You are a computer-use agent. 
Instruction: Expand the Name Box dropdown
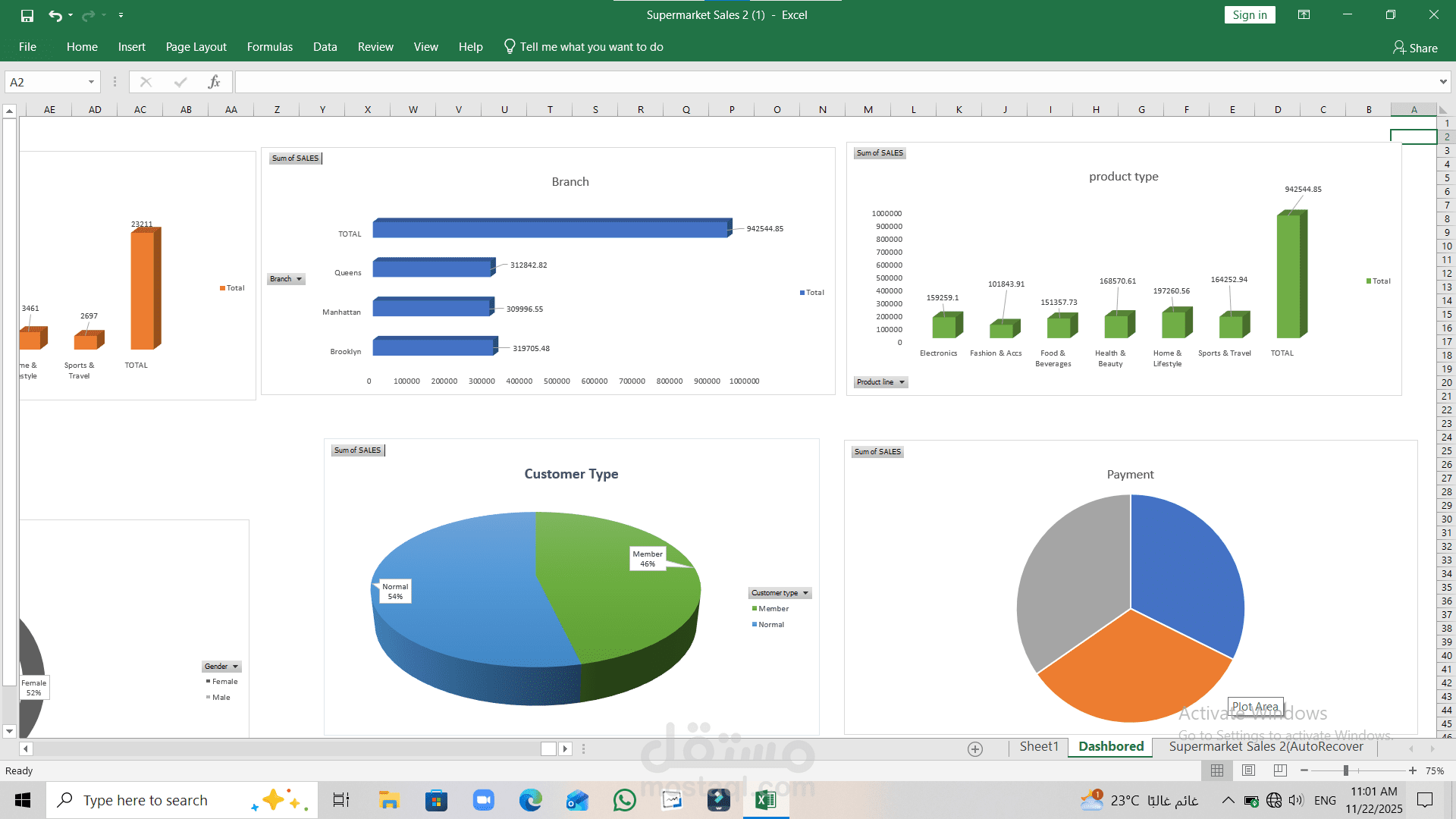coord(91,82)
